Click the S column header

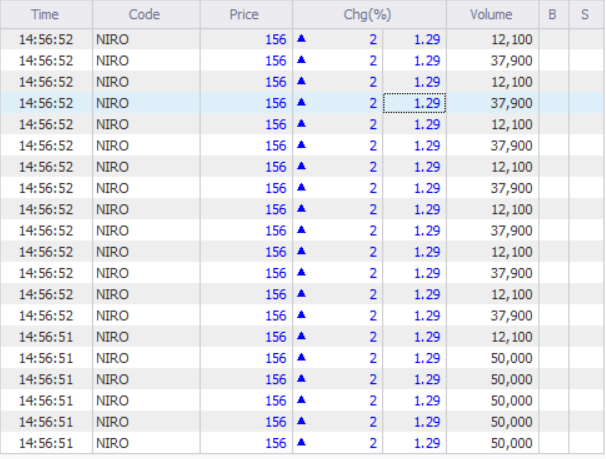(x=586, y=14)
